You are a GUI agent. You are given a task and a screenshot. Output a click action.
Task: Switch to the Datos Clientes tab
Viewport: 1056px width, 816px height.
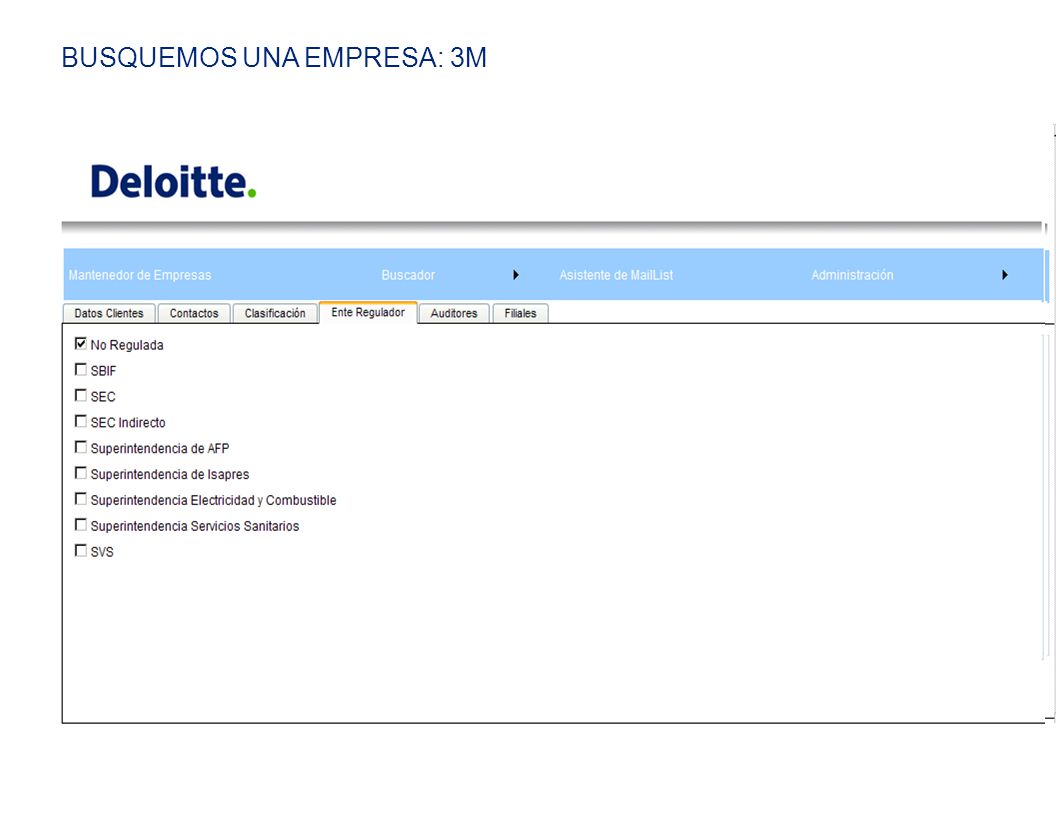coord(109,313)
